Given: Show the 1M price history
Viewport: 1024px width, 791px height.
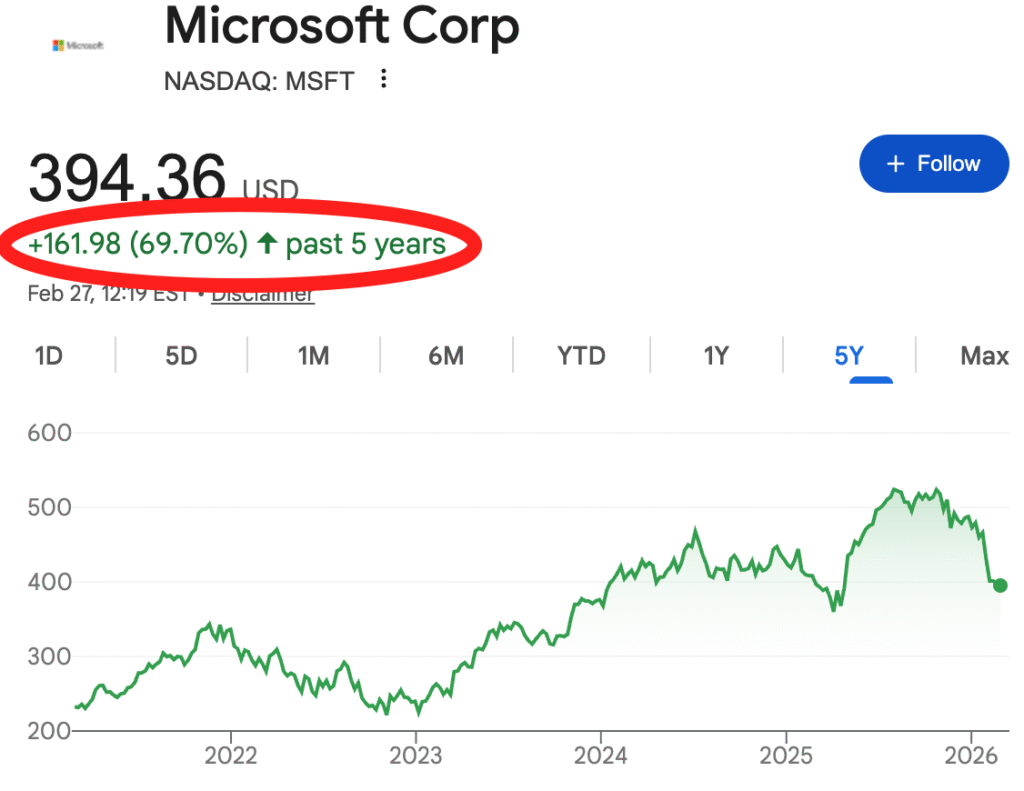Looking at the screenshot, I should pyautogui.click(x=313, y=355).
